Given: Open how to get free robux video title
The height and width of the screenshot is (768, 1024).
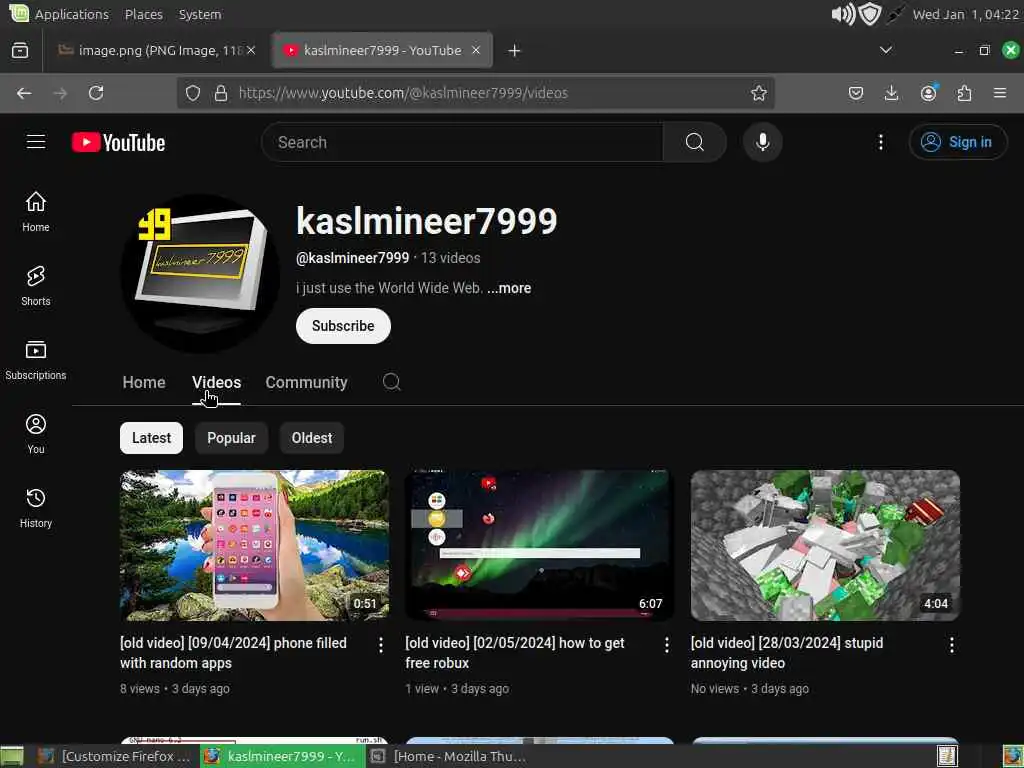Looking at the screenshot, I should [x=515, y=653].
